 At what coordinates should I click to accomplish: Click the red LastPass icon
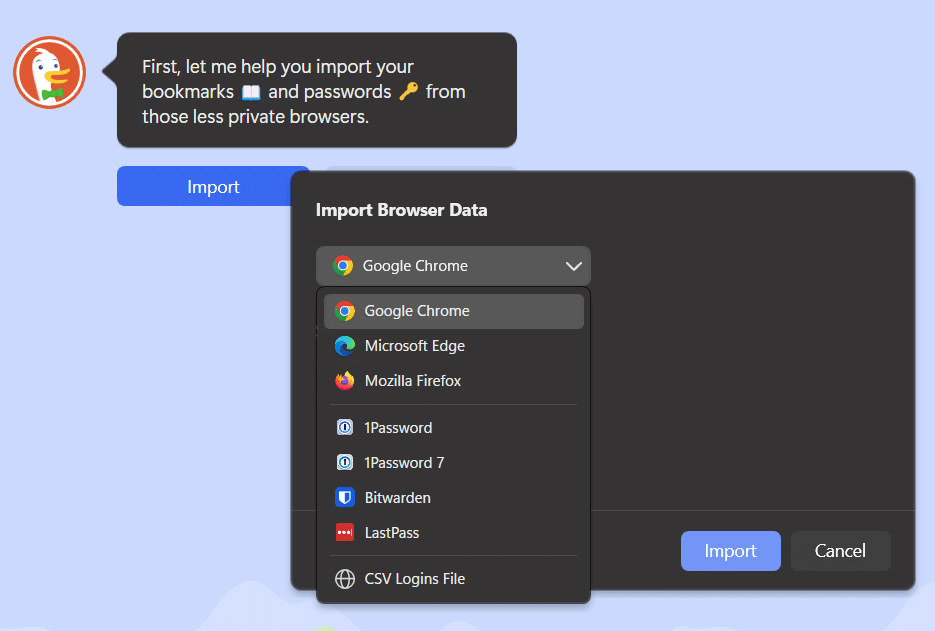[x=345, y=533]
